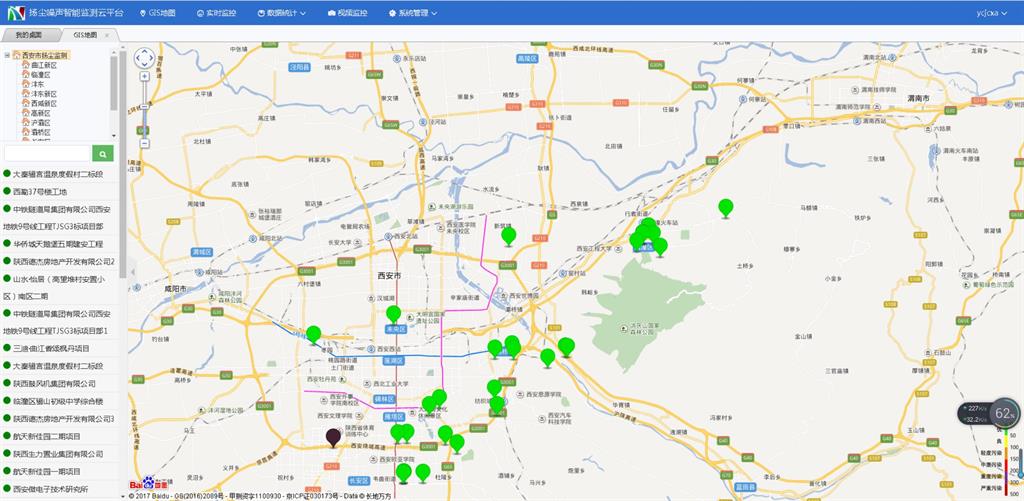This screenshot has height=501, width=1024.
Task: Click the tree panel scroll-down arrow
Action: click(114, 135)
